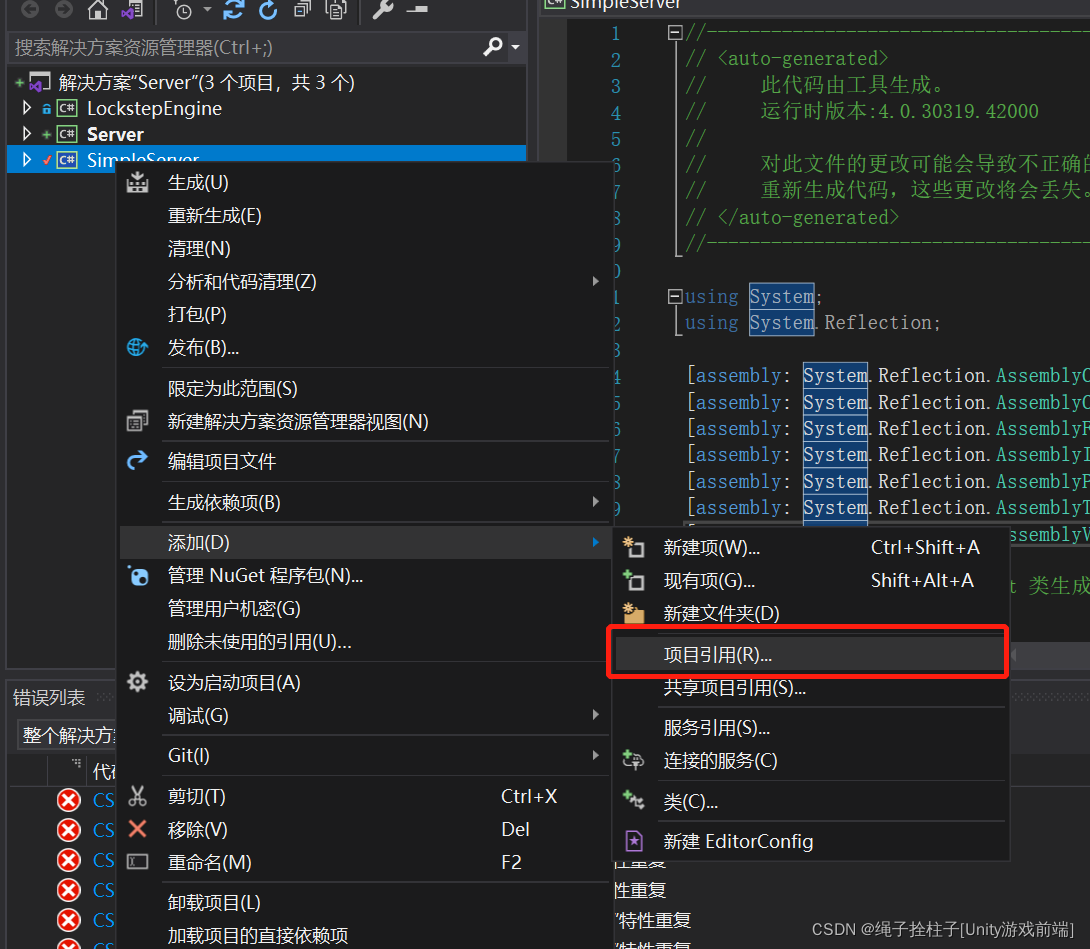Image resolution: width=1090 pixels, height=949 pixels.
Task: Open the 分析和代码清理(Z) submenu arrow
Action: 596,281
